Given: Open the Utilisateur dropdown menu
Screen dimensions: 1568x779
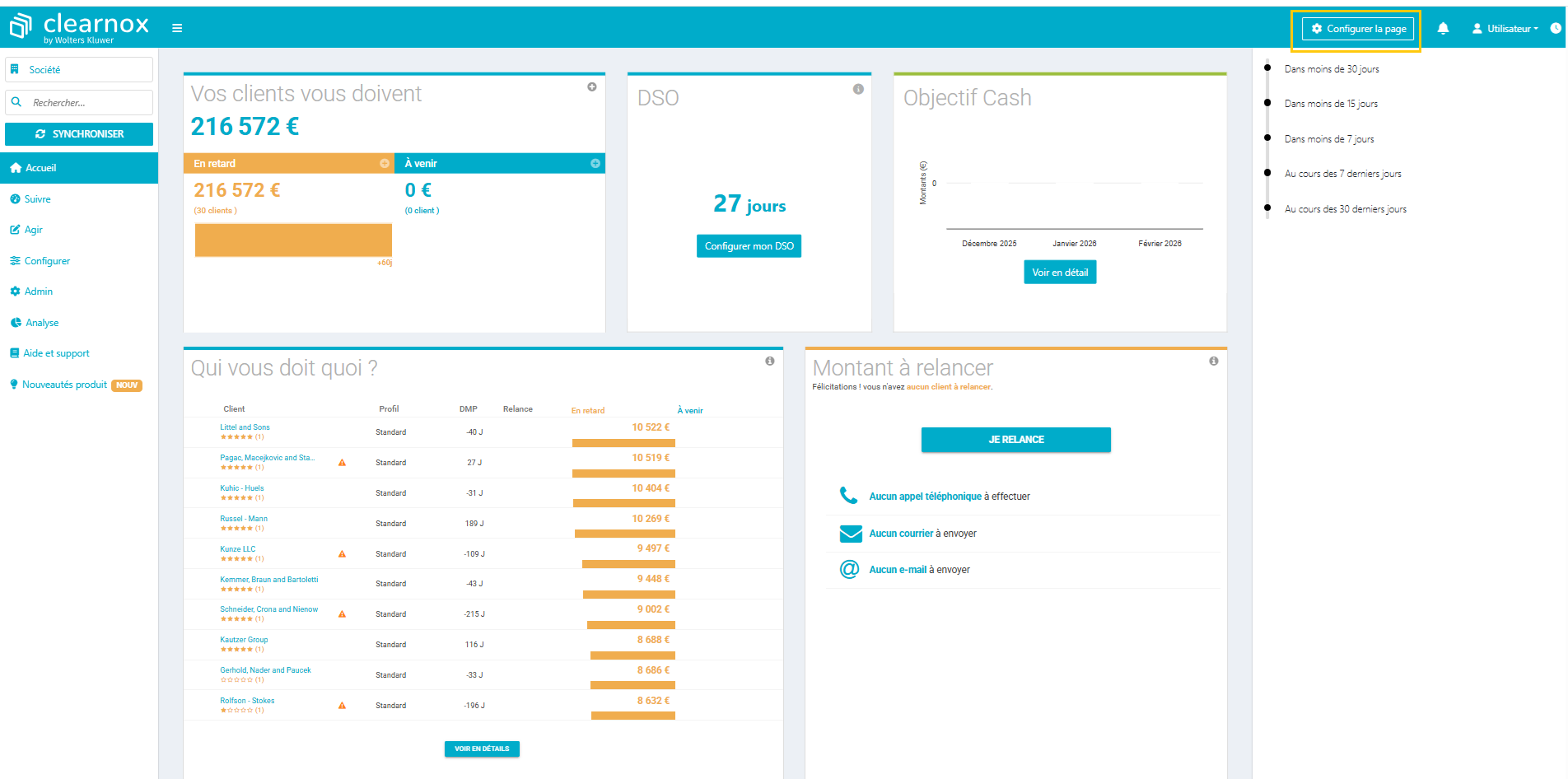Looking at the screenshot, I should pyautogui.click(x=1505, y=29).
